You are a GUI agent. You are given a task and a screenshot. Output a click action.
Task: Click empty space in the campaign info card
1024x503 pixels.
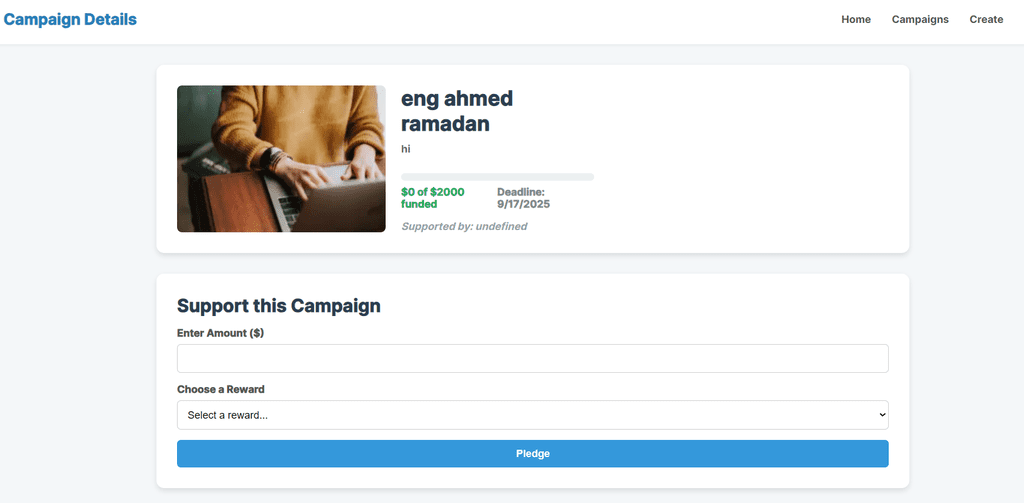tap(750, 160)
